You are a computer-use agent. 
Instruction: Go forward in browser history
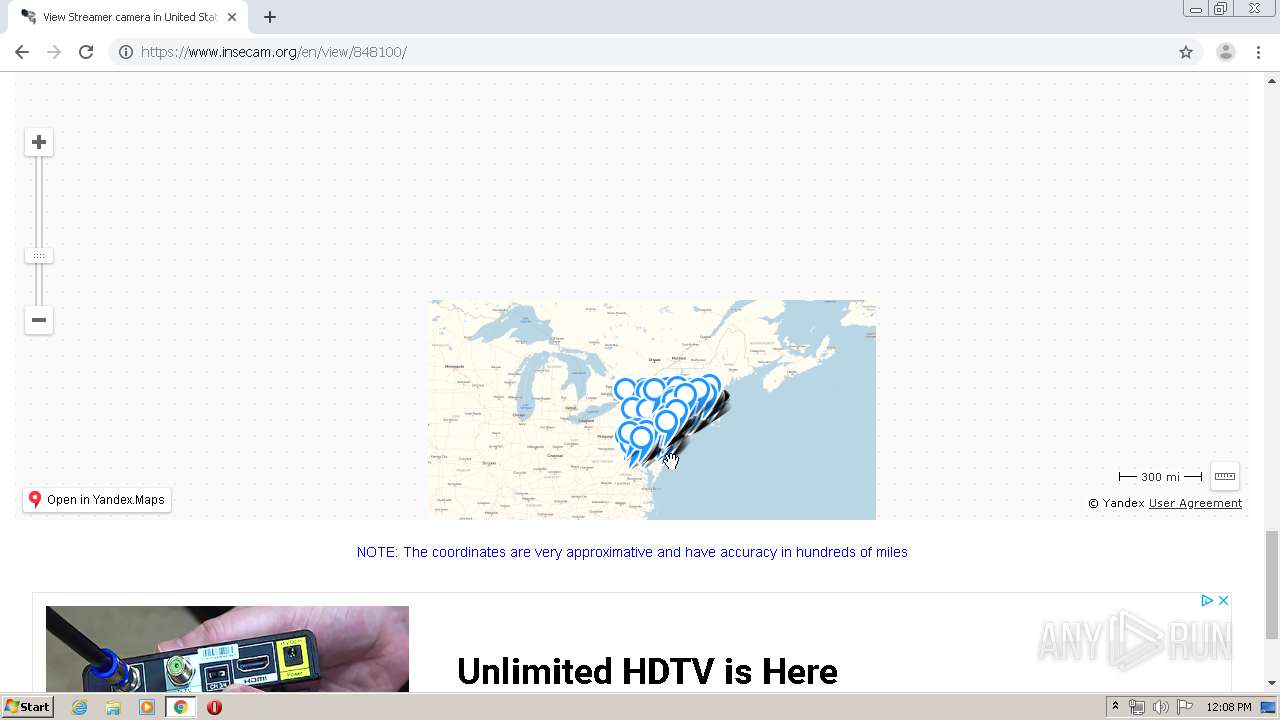tap(54, 52)
